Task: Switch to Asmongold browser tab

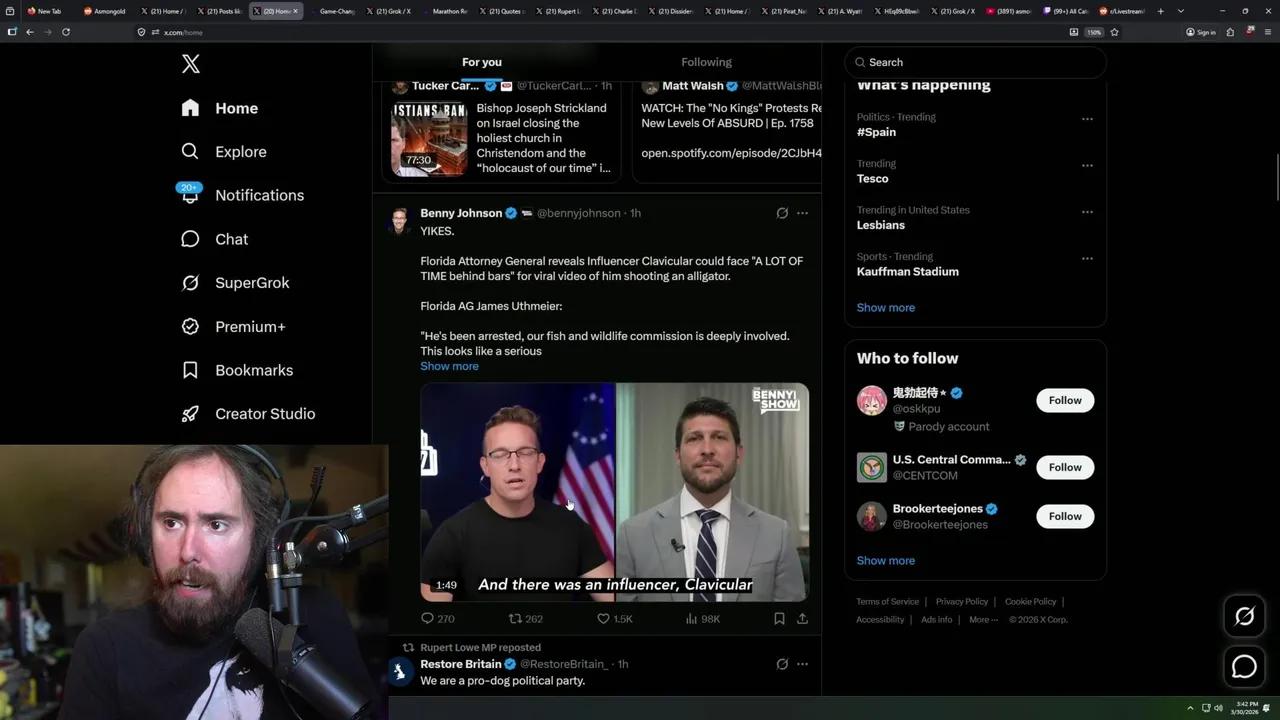Action: point(106,11)
